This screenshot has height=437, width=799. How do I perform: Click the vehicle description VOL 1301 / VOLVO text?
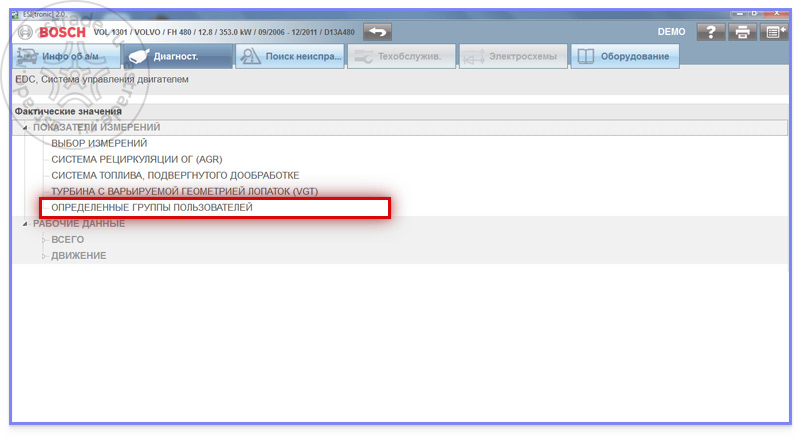(224, 32)
